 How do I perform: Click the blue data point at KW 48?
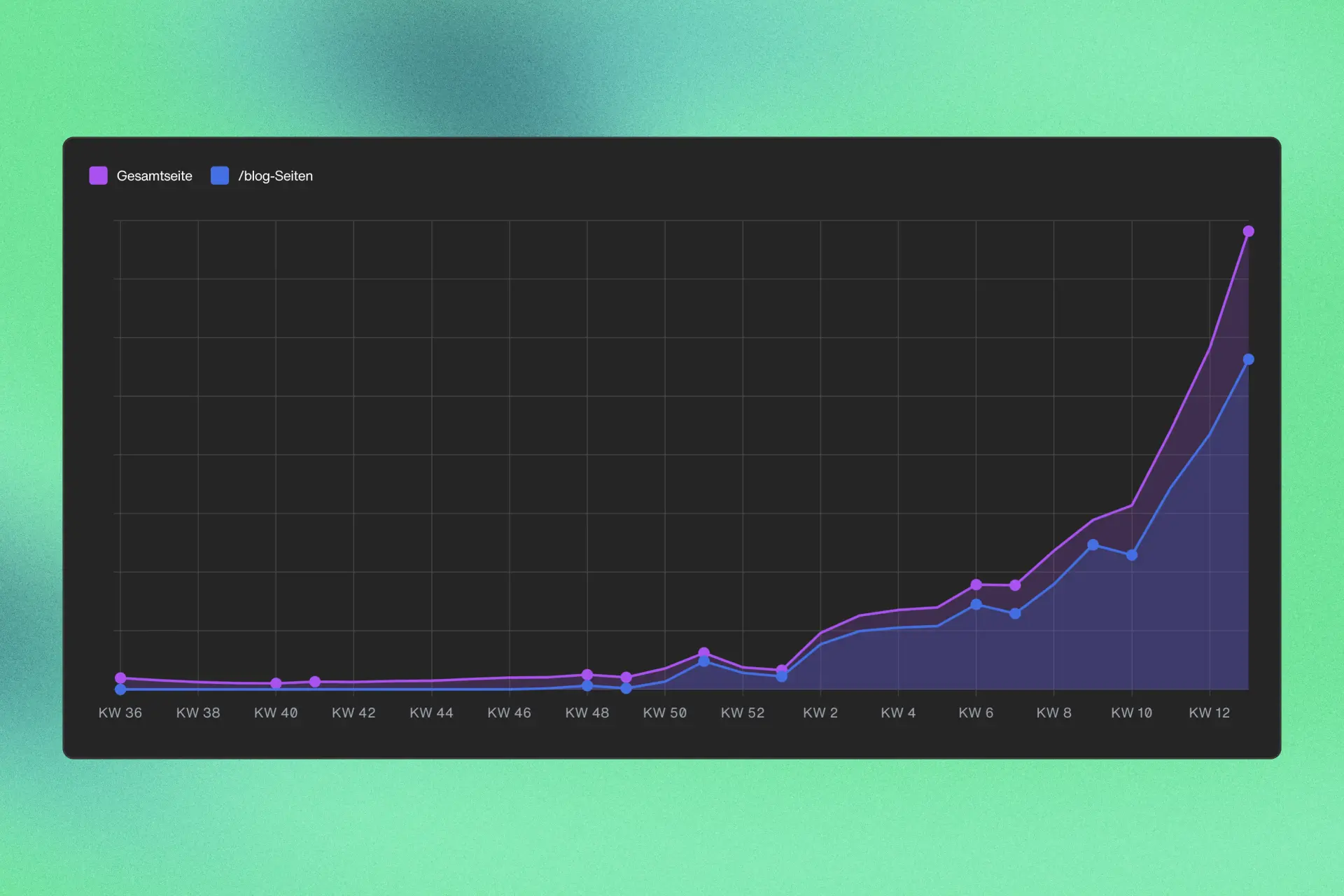[x=587, y=686]
